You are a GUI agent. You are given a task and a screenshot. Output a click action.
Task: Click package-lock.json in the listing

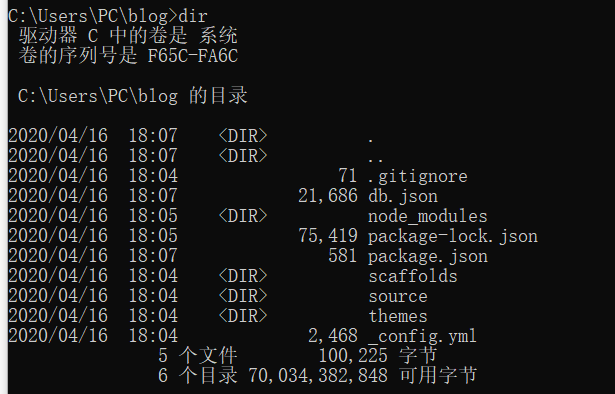453,236
